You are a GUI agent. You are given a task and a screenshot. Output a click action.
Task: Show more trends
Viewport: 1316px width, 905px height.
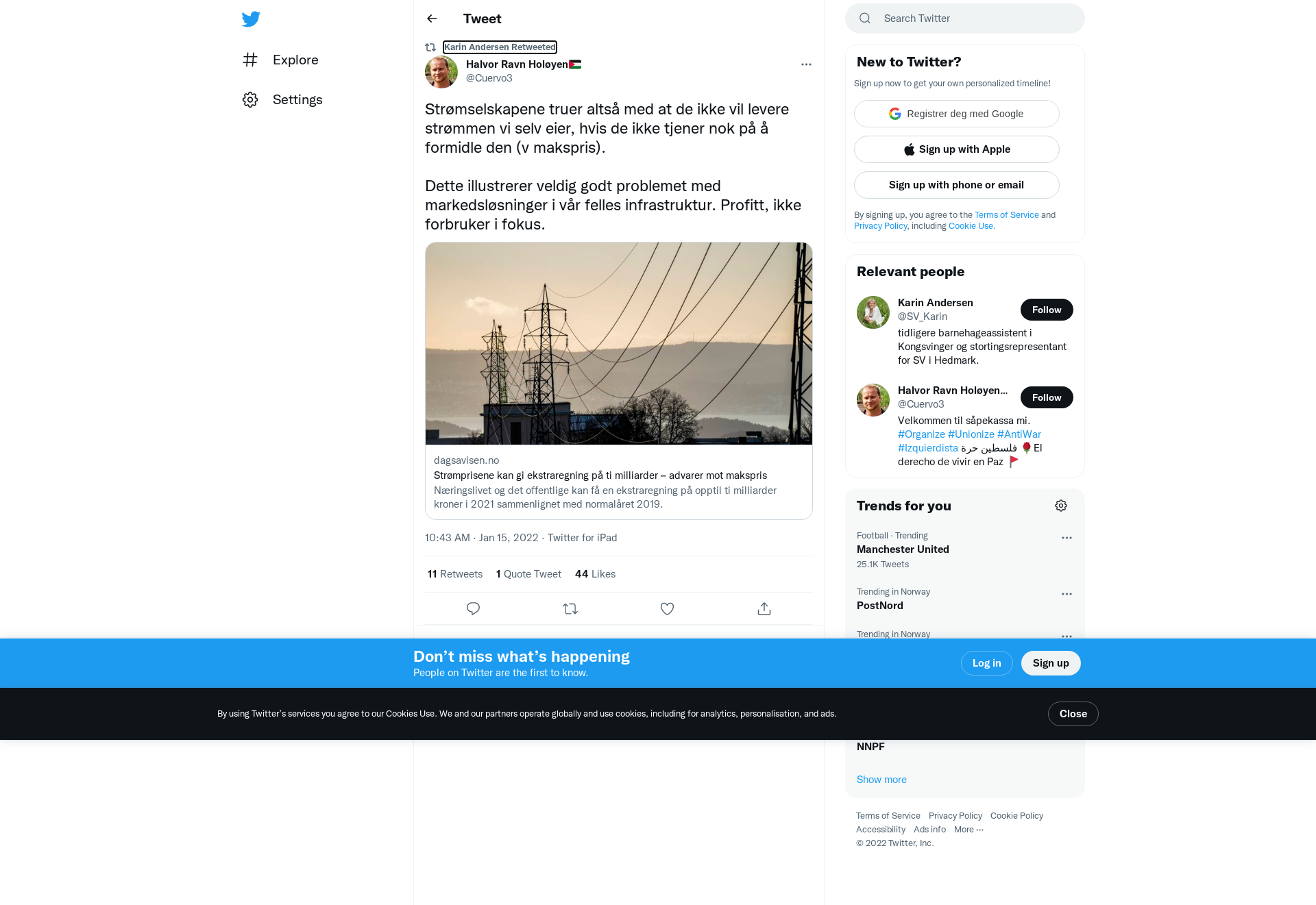tap(881, 780)
